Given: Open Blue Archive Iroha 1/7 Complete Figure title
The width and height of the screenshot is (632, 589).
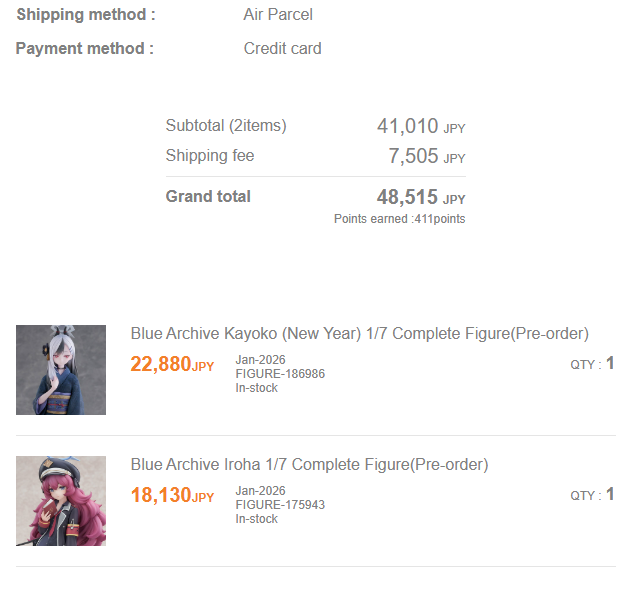Looking at the screenshot, I should 309,464.
